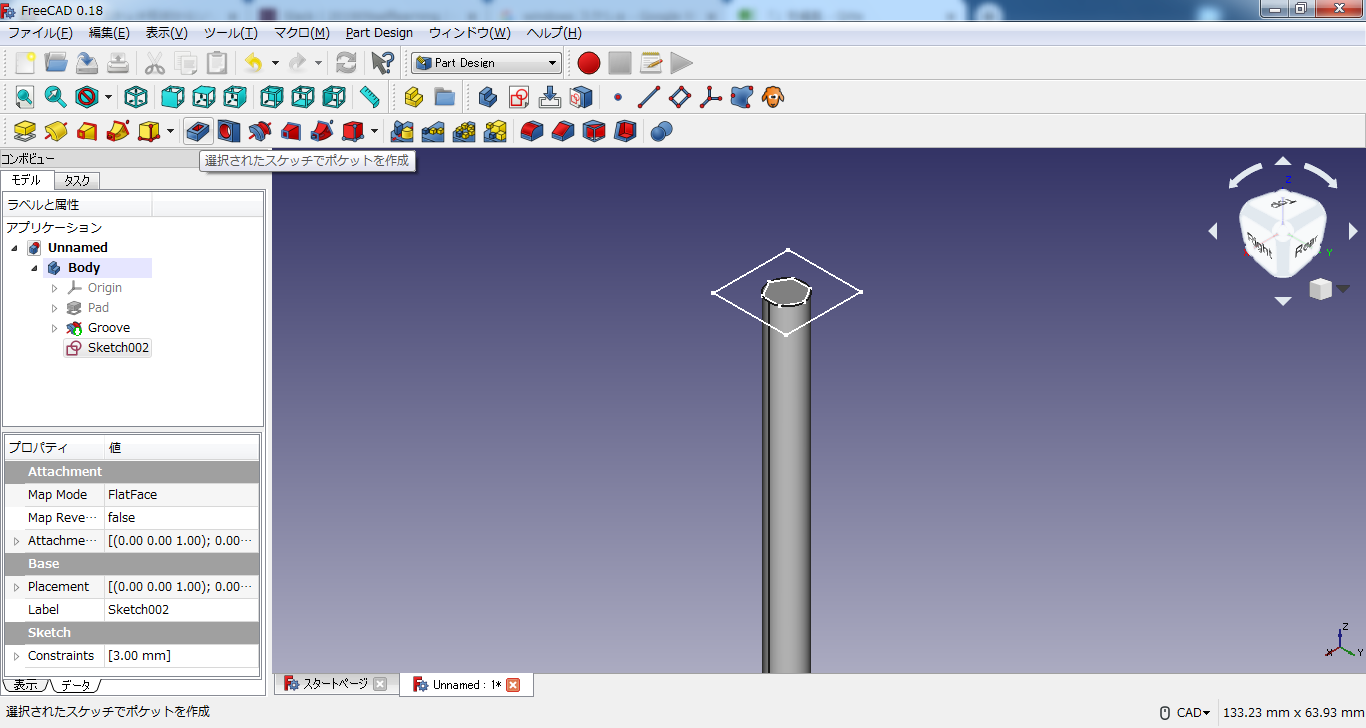Switch to the スタートページ document tab

tap(334, 684)
